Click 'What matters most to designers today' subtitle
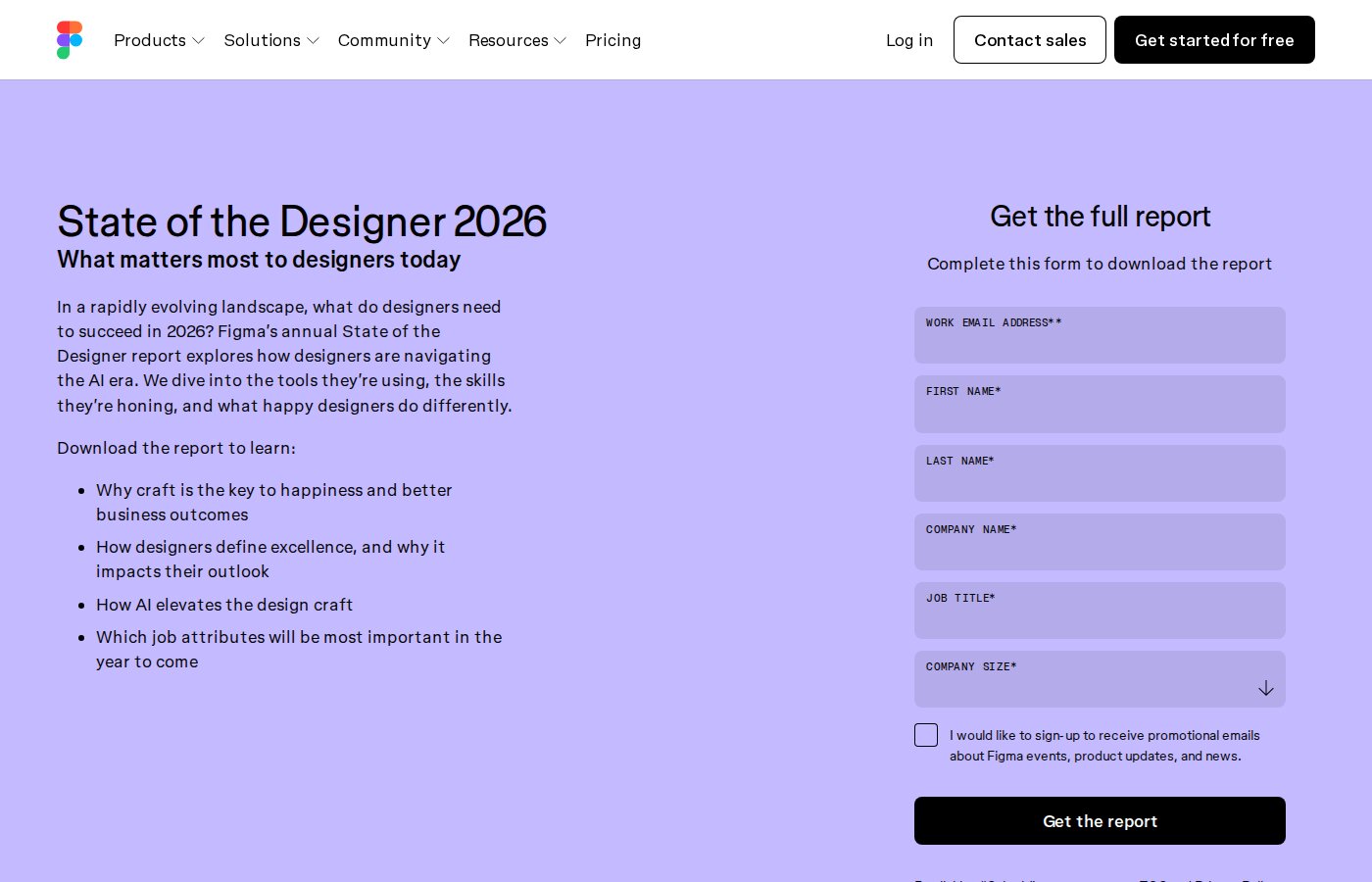 point(259,260)
